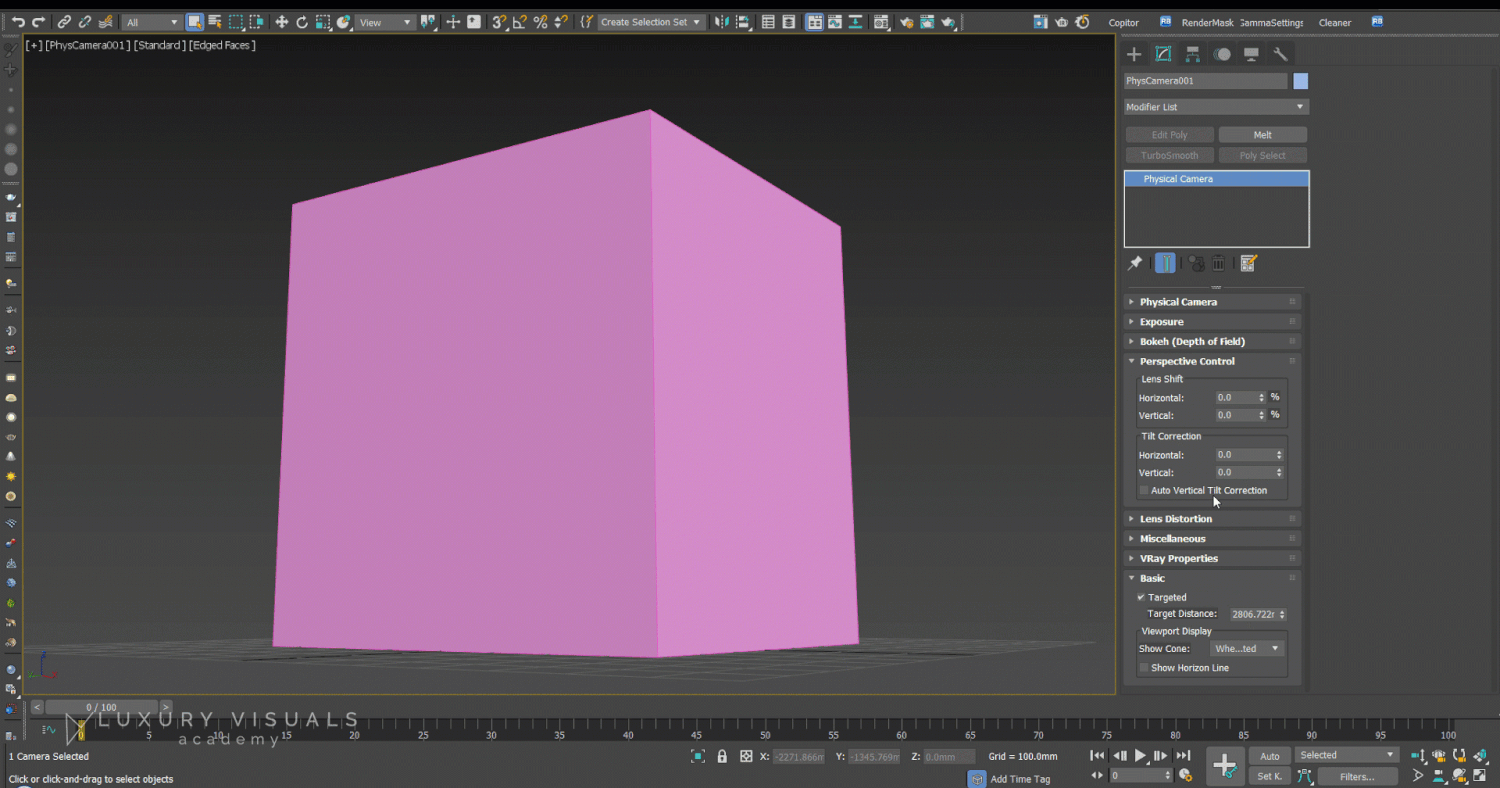Image resolution: width=1500 pixels, height=788 pixels.
Task: Open the Select and Link tool
Action: [x=66, y=21]
